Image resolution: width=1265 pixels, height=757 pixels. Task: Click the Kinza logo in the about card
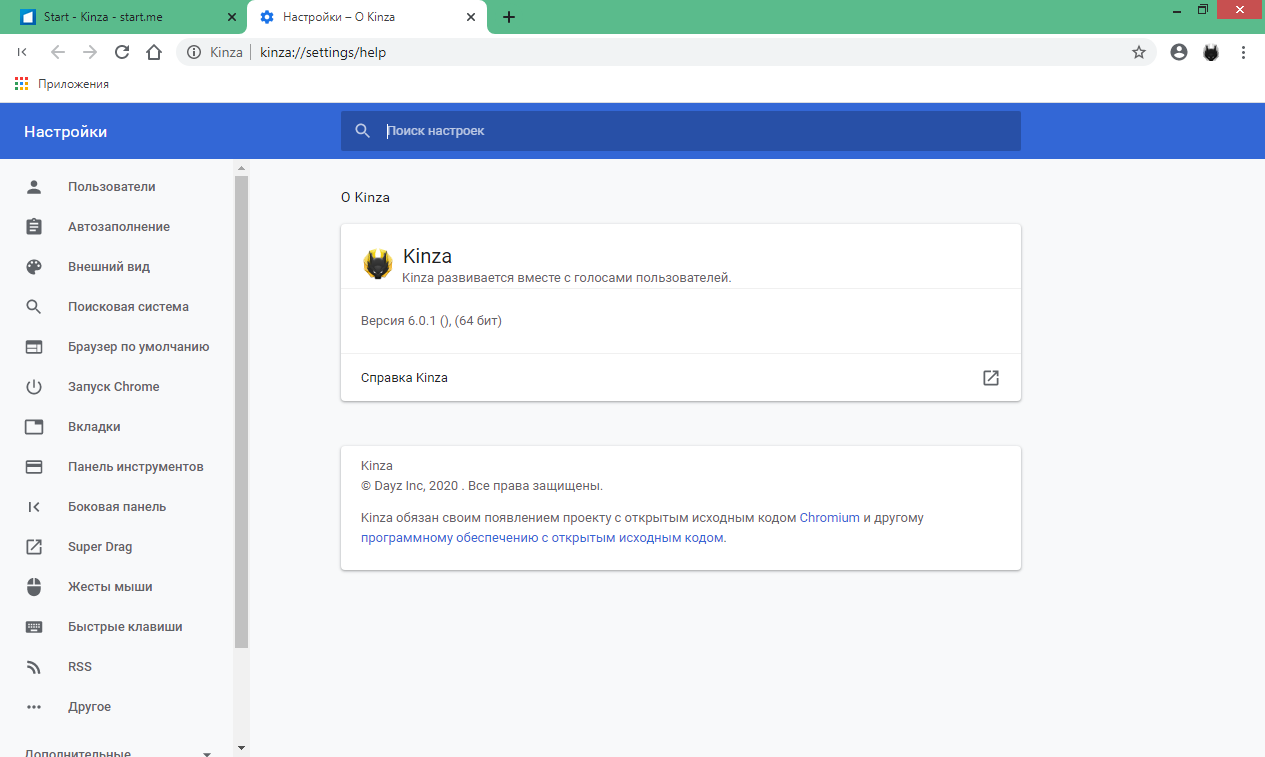(378, 265)
